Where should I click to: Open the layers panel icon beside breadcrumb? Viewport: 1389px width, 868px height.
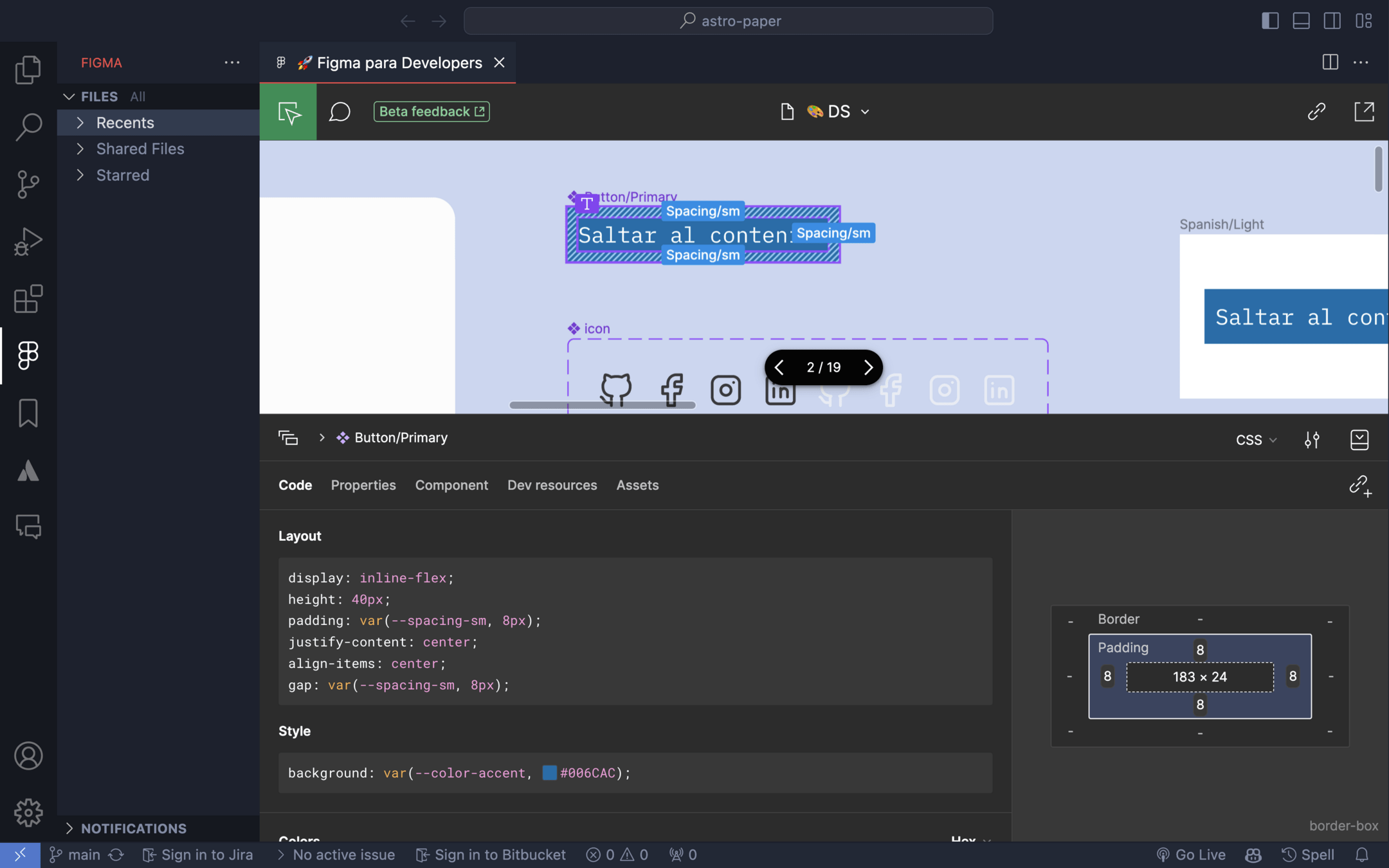tap(288, 438)
